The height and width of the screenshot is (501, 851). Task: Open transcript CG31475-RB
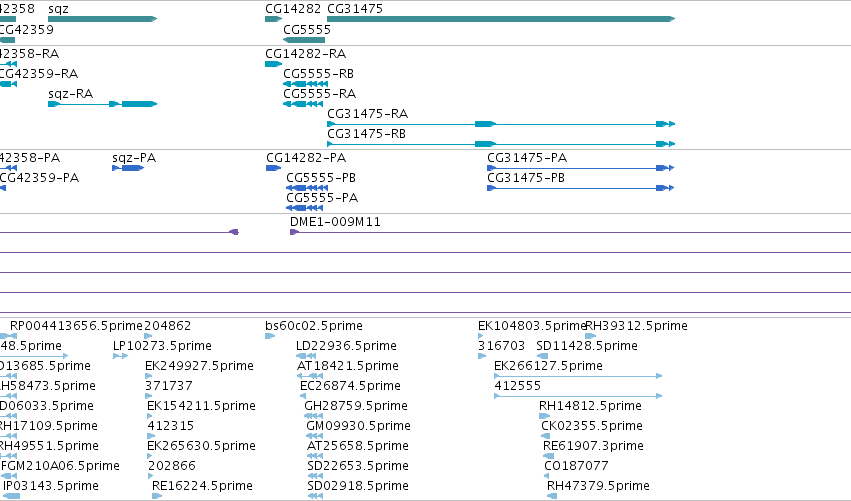tap(366, 134)
